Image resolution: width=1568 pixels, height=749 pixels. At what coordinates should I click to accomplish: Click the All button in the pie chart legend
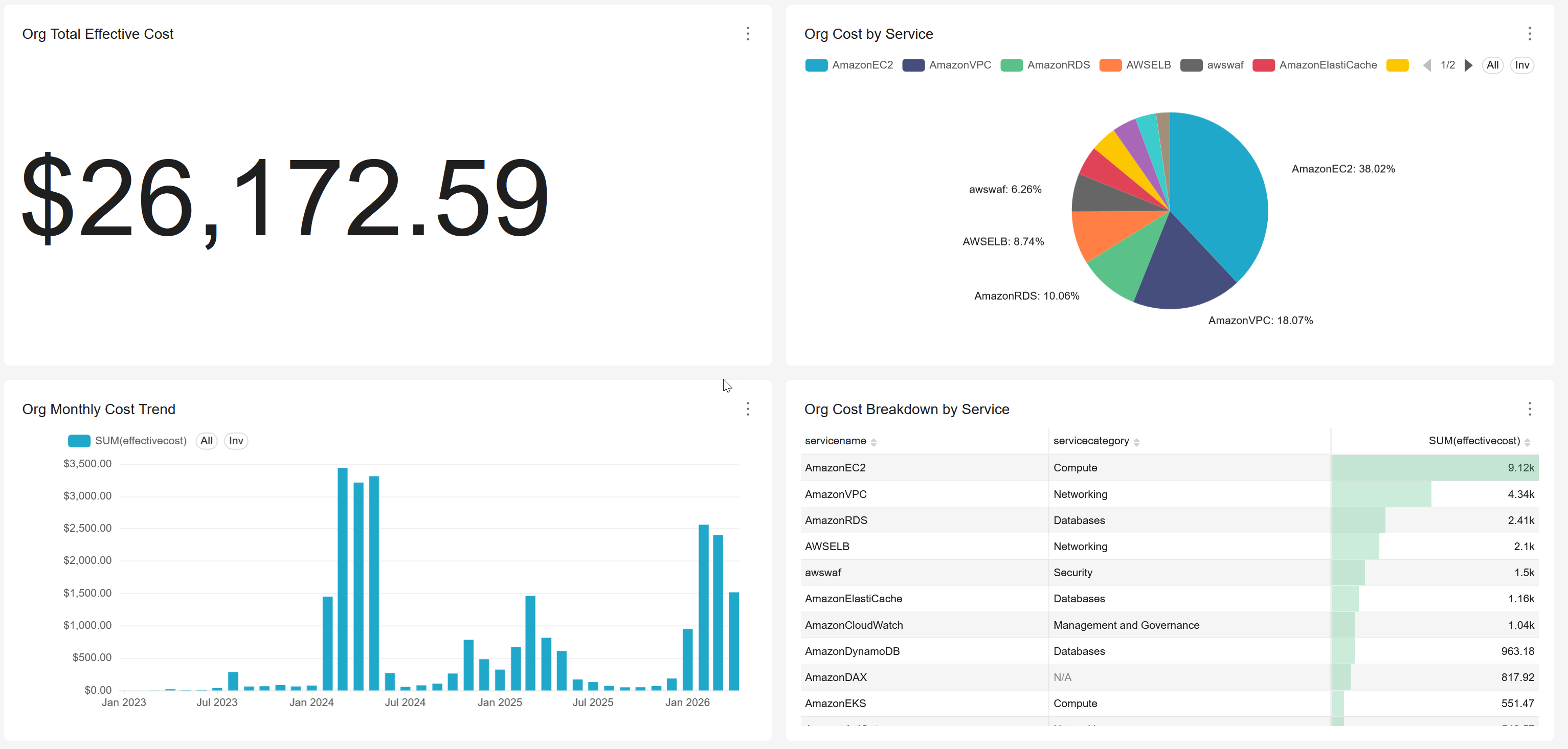1492,65
